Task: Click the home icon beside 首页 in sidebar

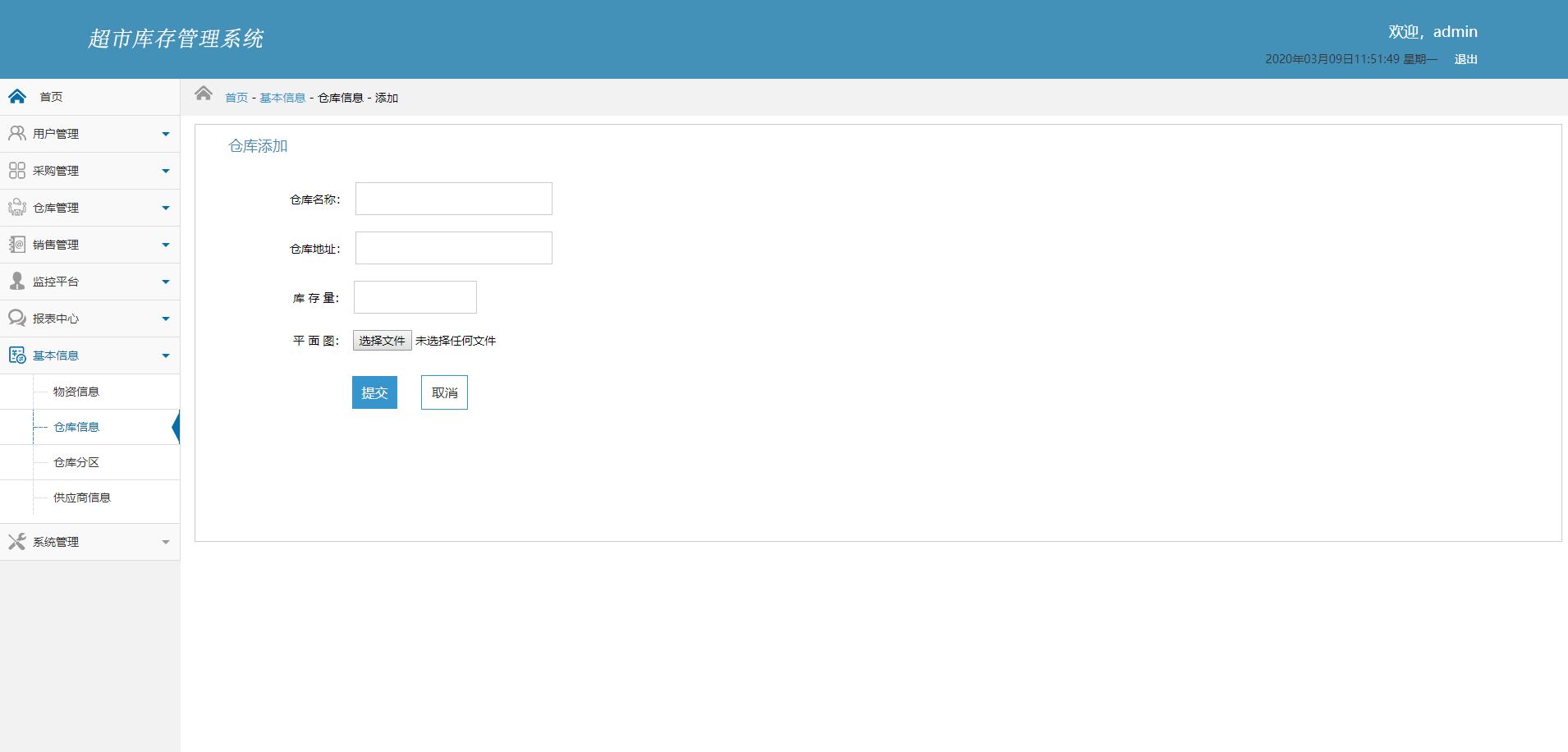Action: pyautogui.click(x=17, y=97)
